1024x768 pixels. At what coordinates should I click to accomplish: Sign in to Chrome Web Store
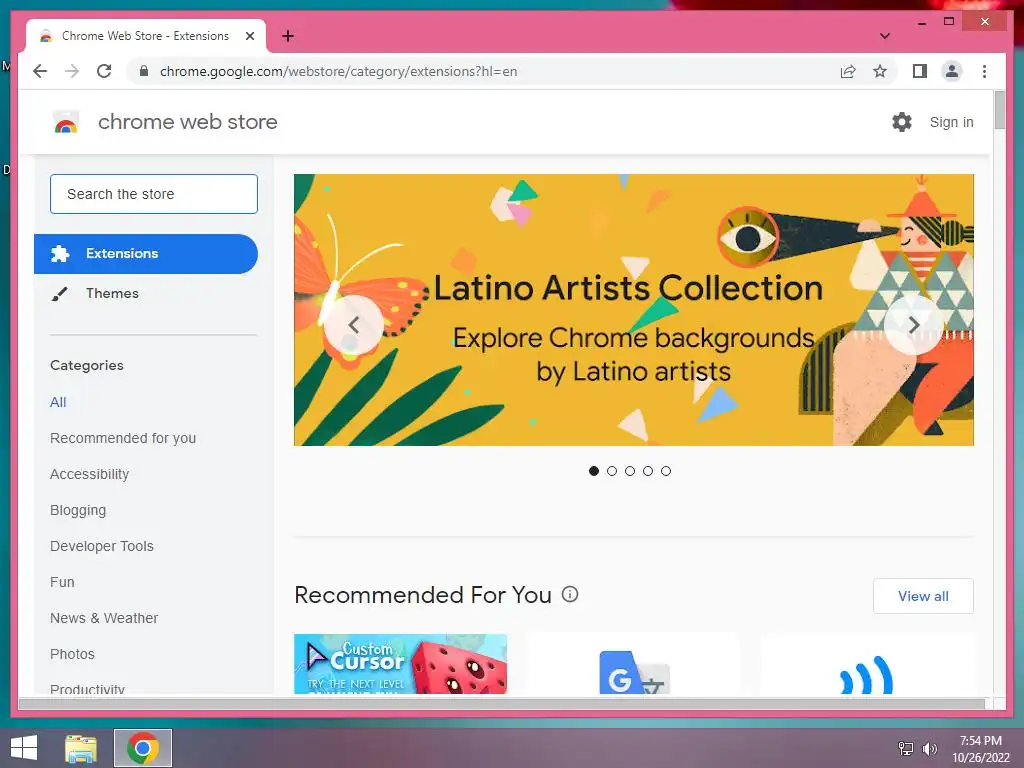(x=952, y=122)
